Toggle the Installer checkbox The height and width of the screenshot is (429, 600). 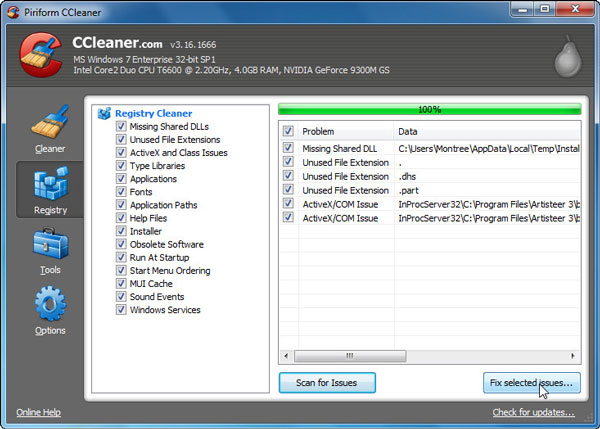coord(121,231)
